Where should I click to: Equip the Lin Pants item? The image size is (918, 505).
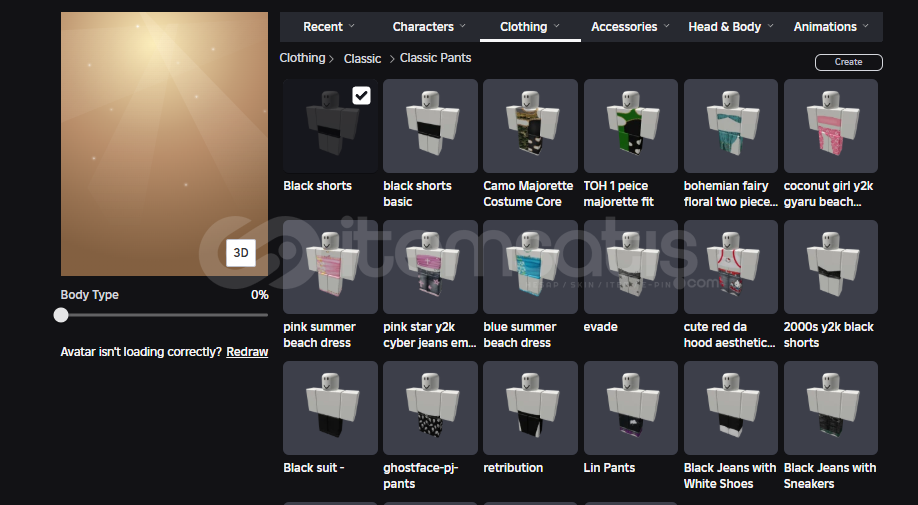(631, 408)
